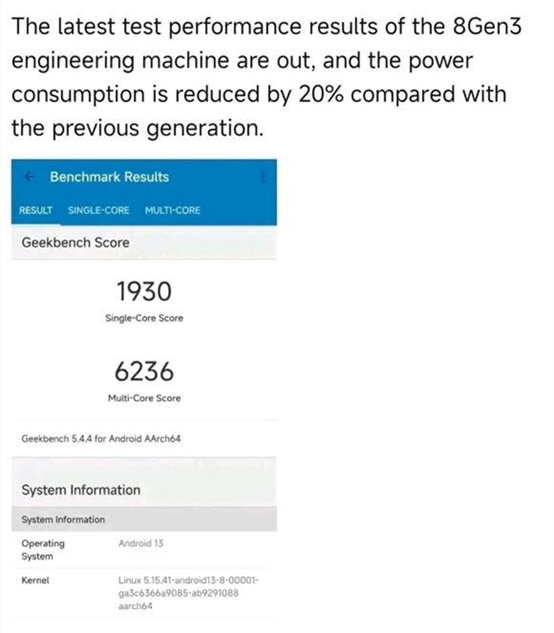Click the Benchmark Results title

(x=109, y=177)
